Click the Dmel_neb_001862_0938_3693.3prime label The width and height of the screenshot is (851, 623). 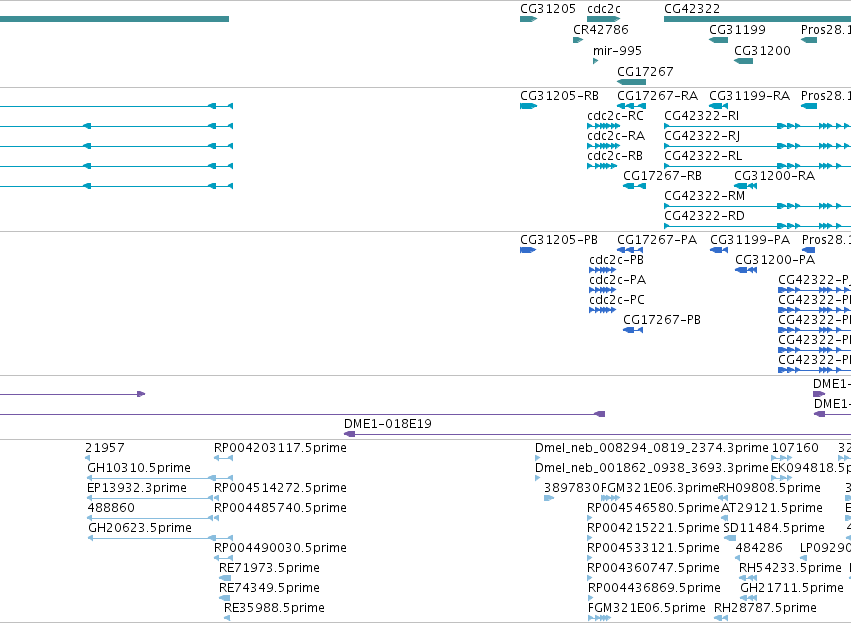[x=652, y=468]
